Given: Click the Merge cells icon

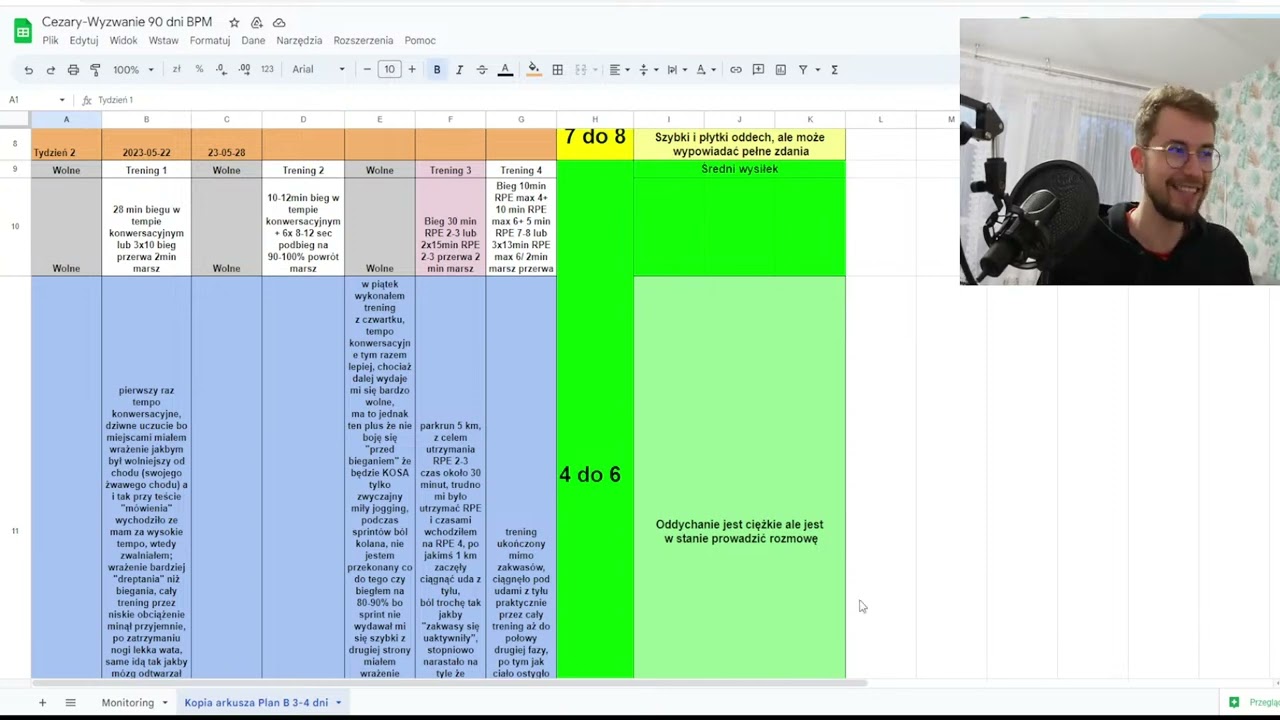Looking at the screenshot, I should tap(580, 70).
